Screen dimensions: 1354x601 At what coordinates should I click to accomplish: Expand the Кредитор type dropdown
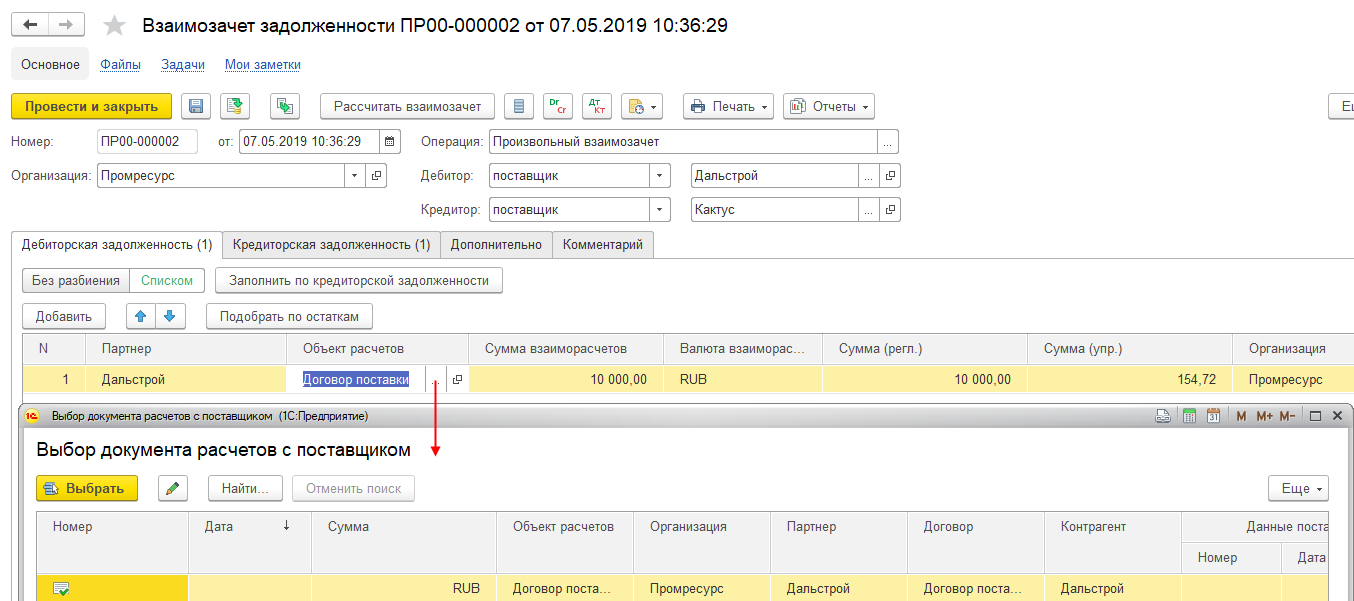[659, 210]
